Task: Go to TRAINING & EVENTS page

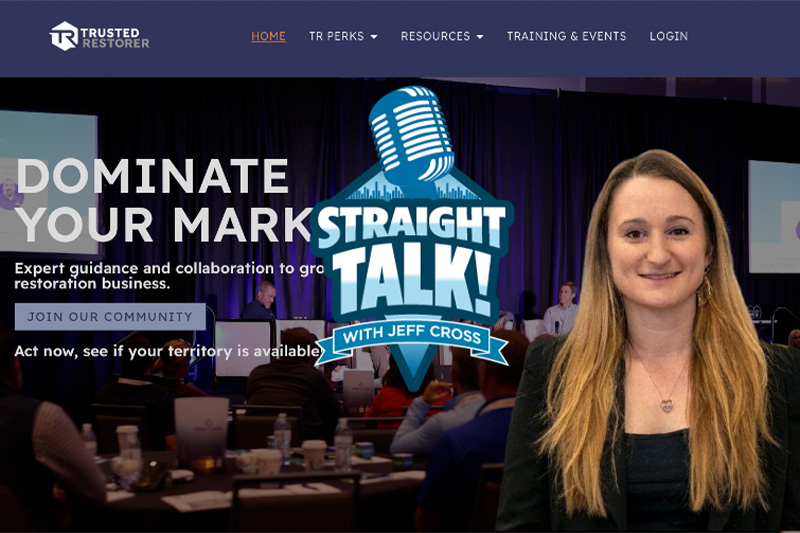Action: [x=566, y=36]
